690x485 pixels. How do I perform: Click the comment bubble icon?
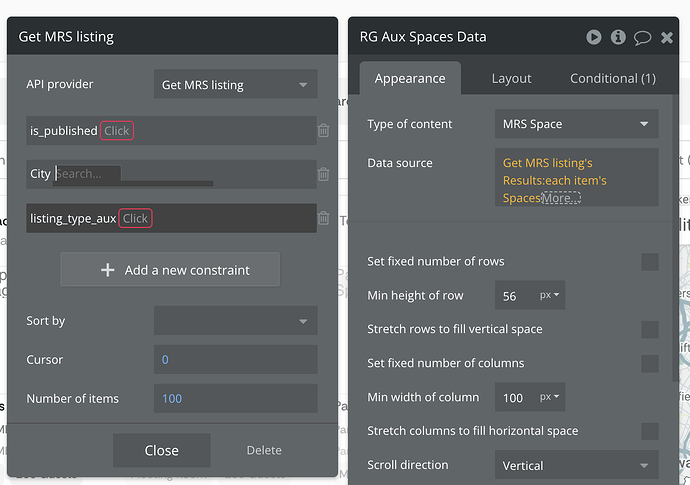pyautogui.click(x=642, y=37)
